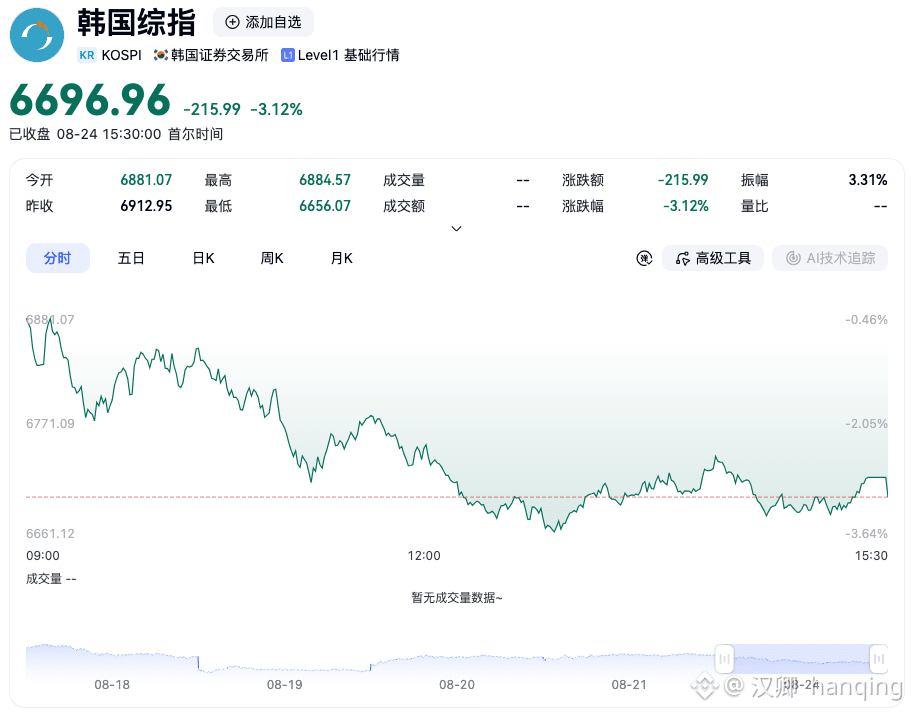Open AI技术追踪 feature

click(x=830, y=258)
